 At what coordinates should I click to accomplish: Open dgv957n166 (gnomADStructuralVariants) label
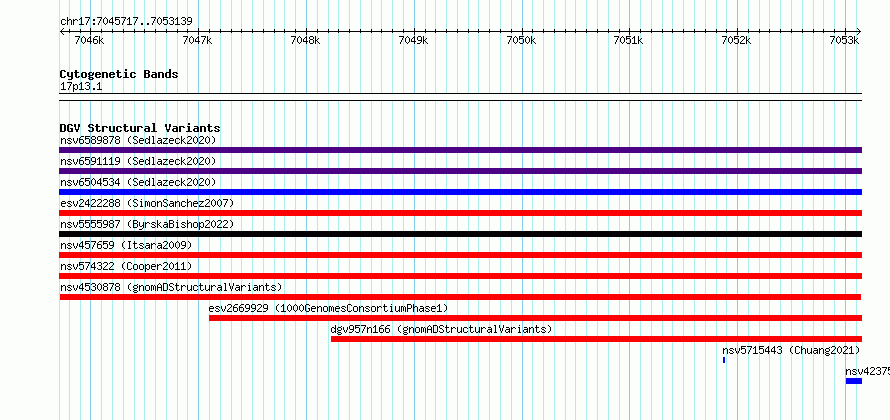point(441,330)
